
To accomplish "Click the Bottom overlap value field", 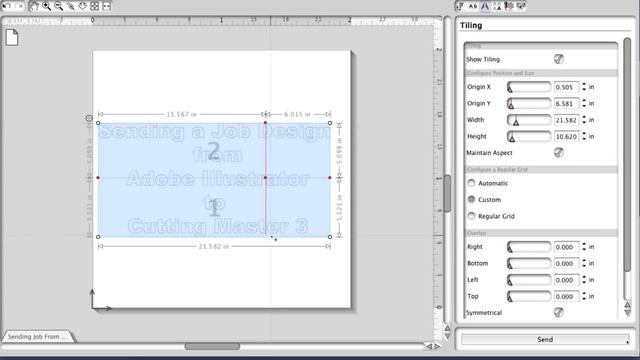I will pos(566,264).
